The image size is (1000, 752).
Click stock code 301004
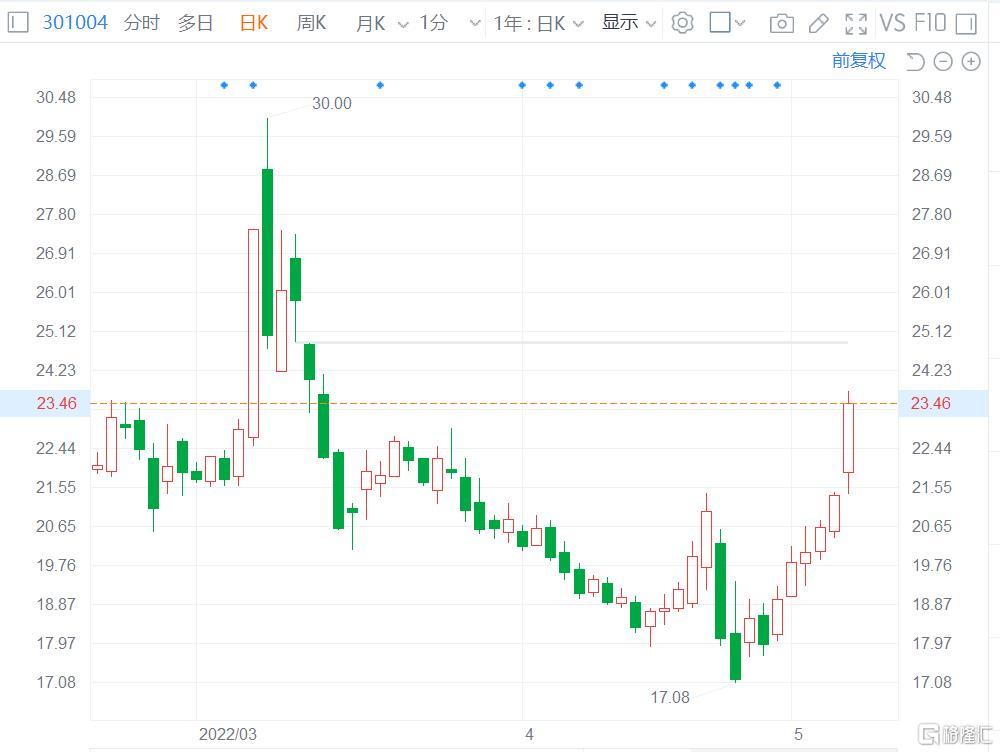[x=75, y=22]
